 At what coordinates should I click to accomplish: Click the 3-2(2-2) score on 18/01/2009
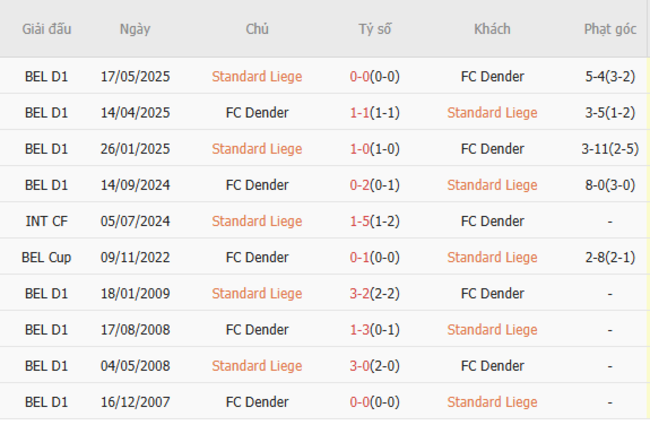tap(375, 294)
